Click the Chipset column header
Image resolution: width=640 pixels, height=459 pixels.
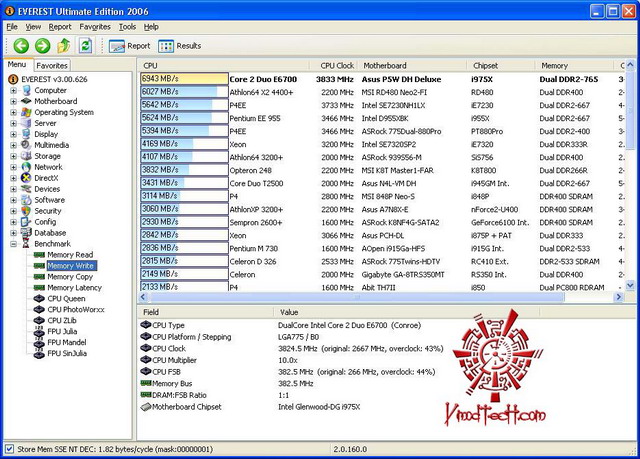500,66
